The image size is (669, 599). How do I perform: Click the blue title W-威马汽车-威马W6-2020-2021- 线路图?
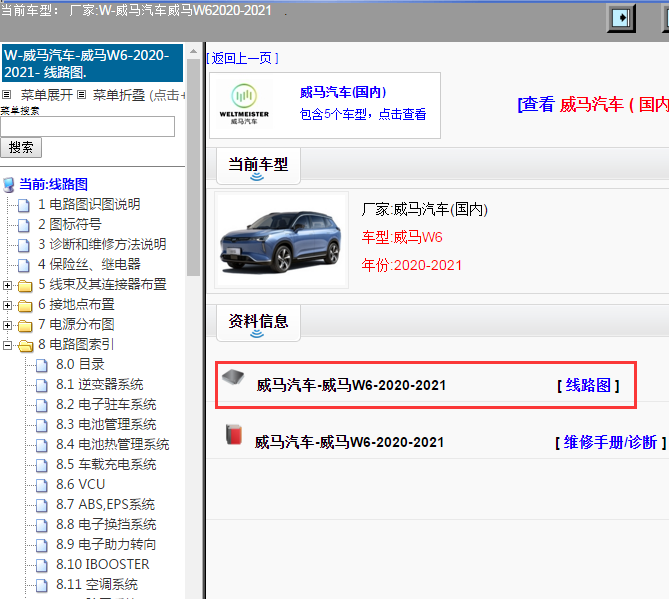coord(92,63)
